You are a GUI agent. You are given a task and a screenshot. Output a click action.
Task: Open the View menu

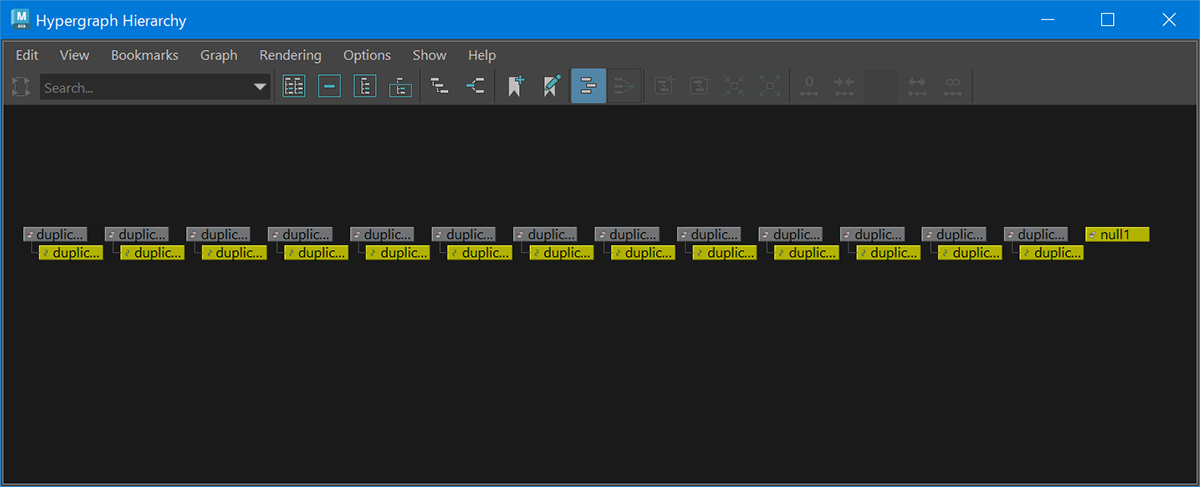point(74,55)
